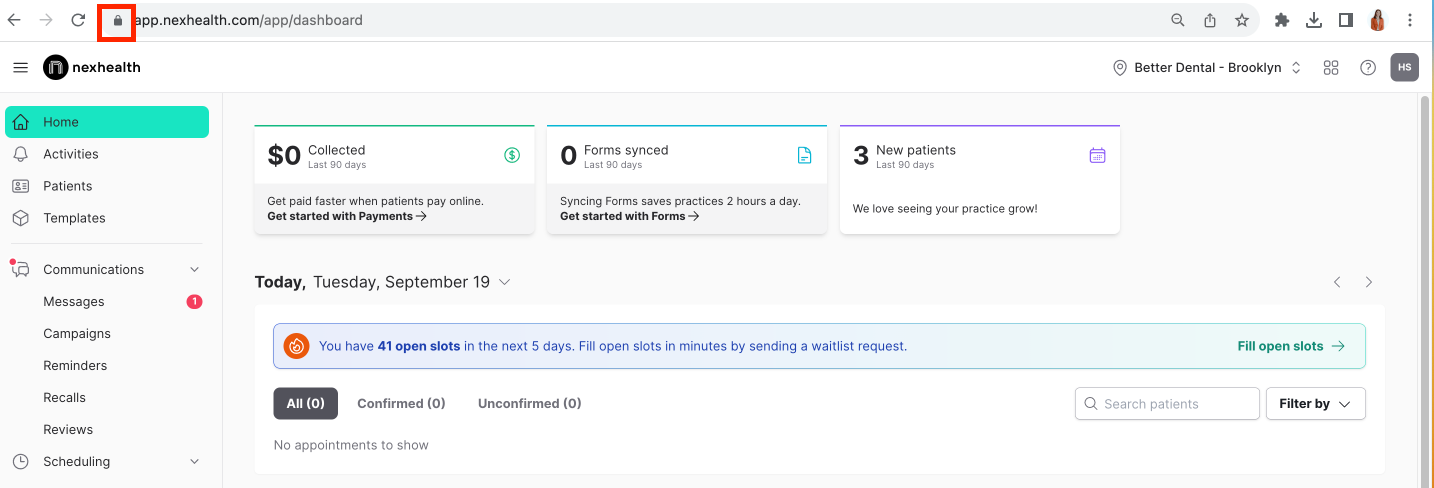This screenshot has height=488, width=1434.
Task: Open the apps grid icon
Action: click(1330, 68)
